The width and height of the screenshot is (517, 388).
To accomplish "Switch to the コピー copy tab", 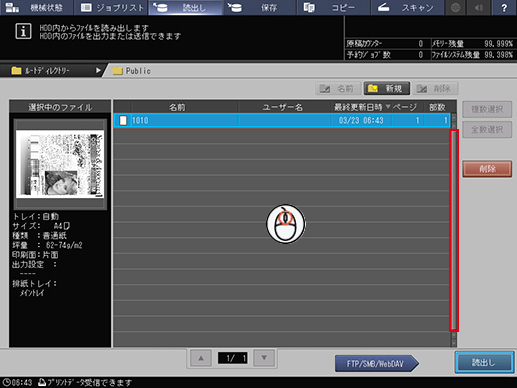I will [x=334, y=7].
